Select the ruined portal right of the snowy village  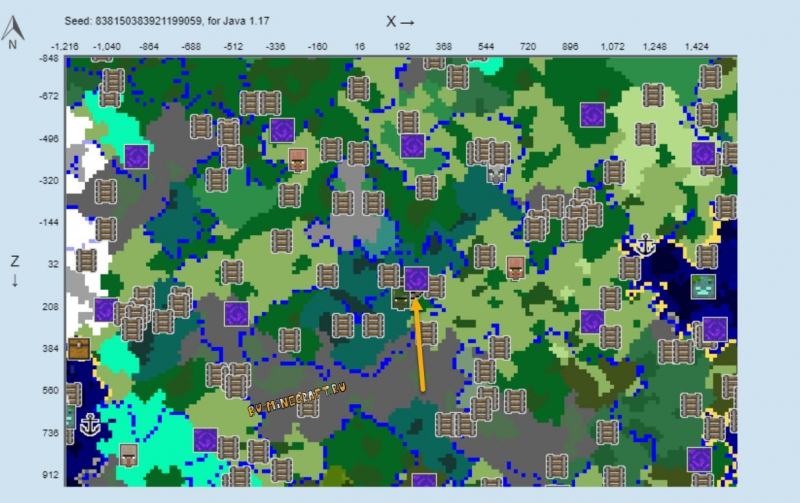(206, 440)
